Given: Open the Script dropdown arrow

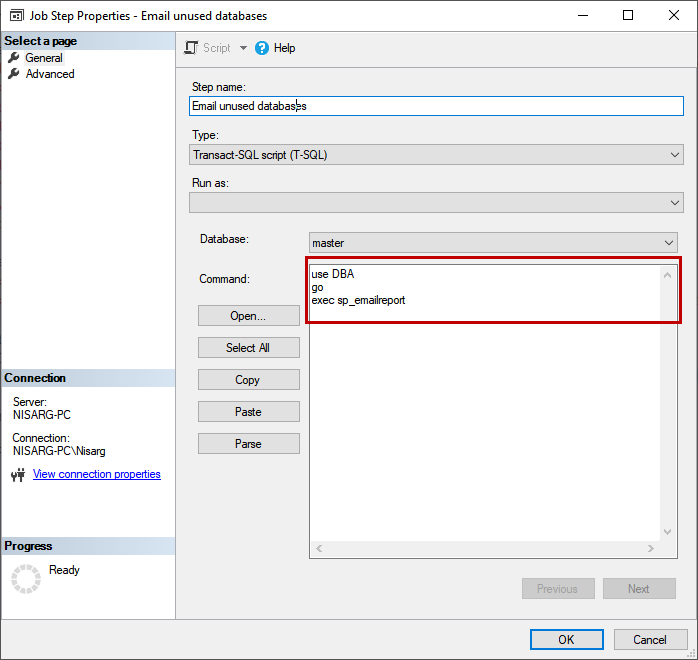Looking at the screenshot, I should (243, 48).
